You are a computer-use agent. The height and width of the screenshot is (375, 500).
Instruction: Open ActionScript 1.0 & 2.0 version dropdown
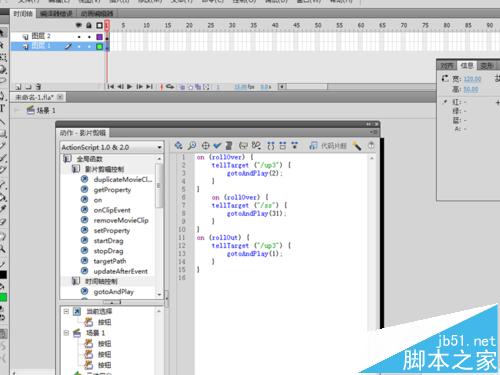[x=112, y=147]
